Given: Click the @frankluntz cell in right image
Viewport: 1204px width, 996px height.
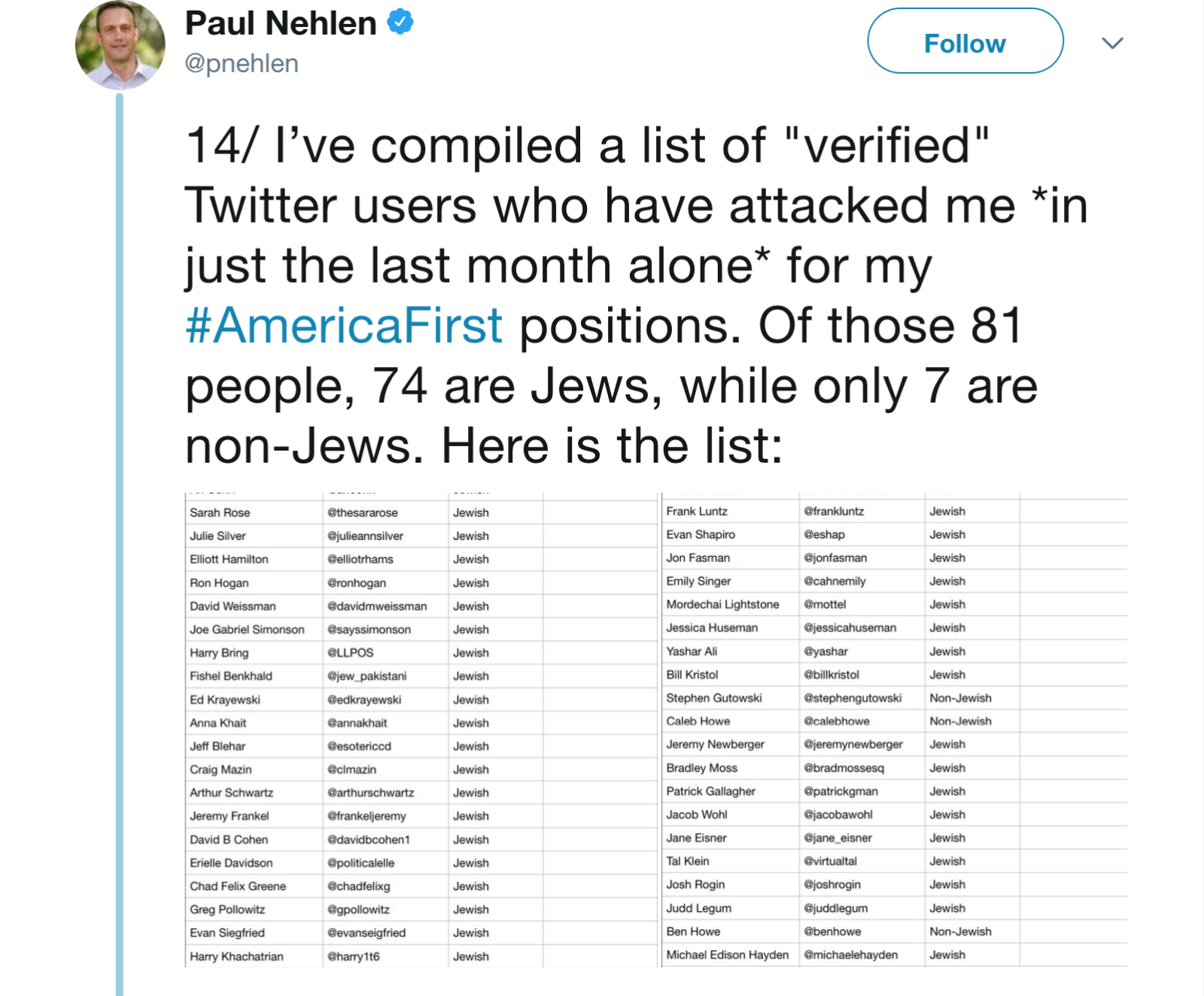Looking at the screenshot, I should [834, 511].
